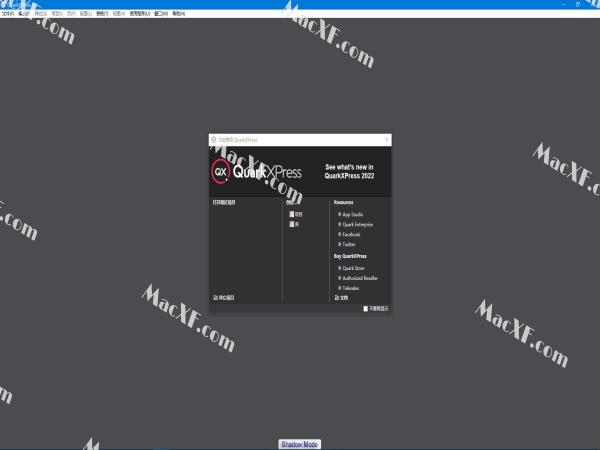
Task: Open the 文件 (File) menu
Action: 8,14
